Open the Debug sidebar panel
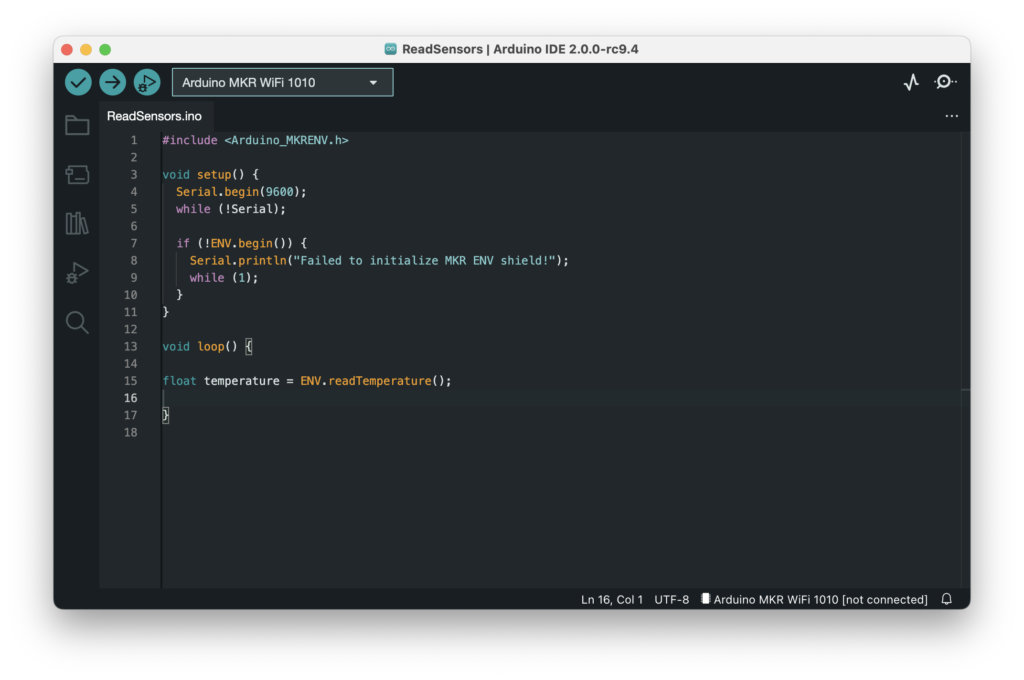 click(77, 272)
